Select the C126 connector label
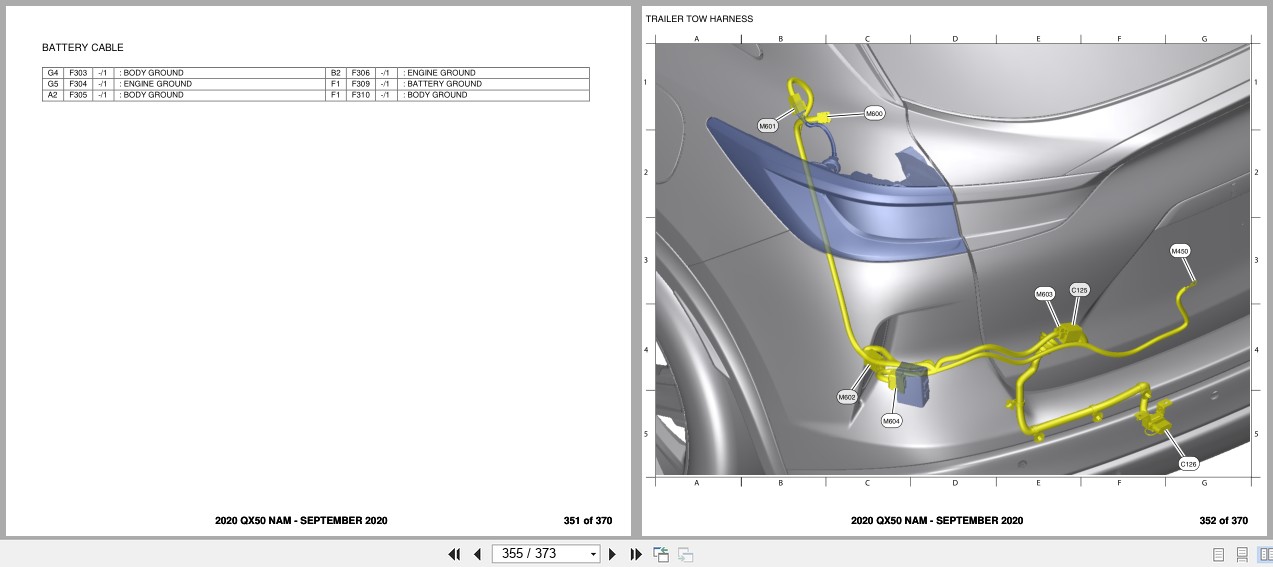Image resolution: width=1273 pixels, height=567 pixels. pos(1188,464)
